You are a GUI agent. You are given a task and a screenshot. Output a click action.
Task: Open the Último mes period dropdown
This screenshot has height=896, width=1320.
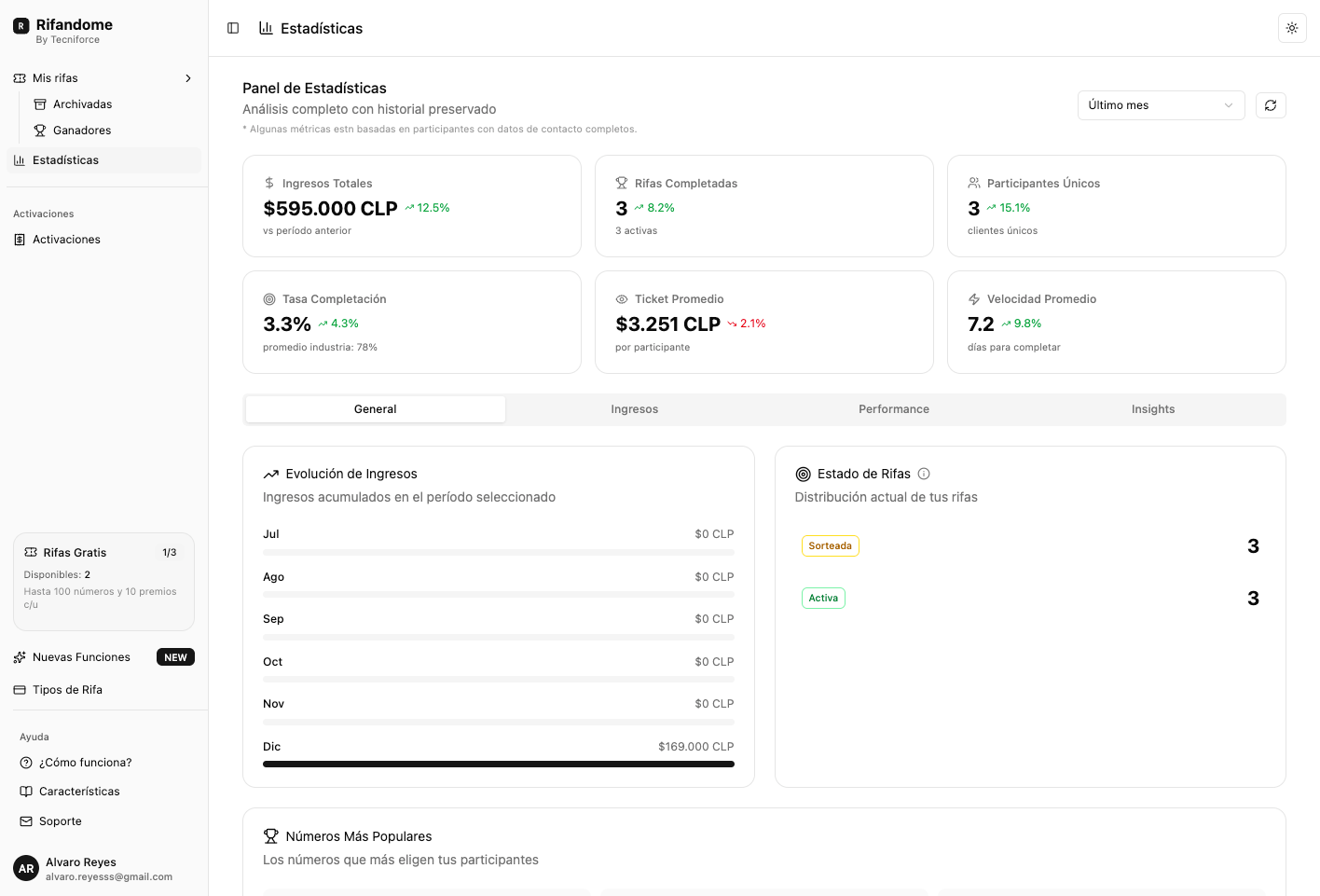click(1161, 105)
